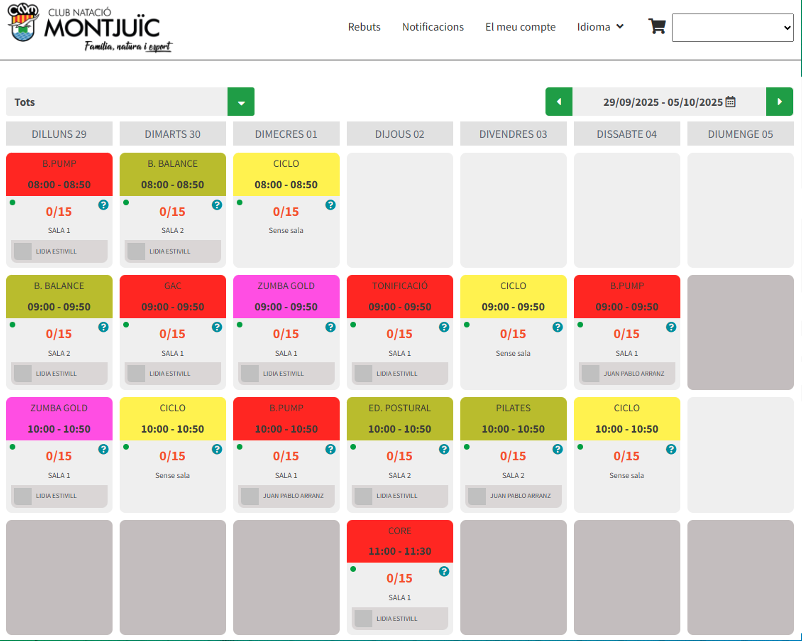Expand the Tots activity filter dropdown
The width and height of the screenshot is (802, 641).
(x=241, y=102)
